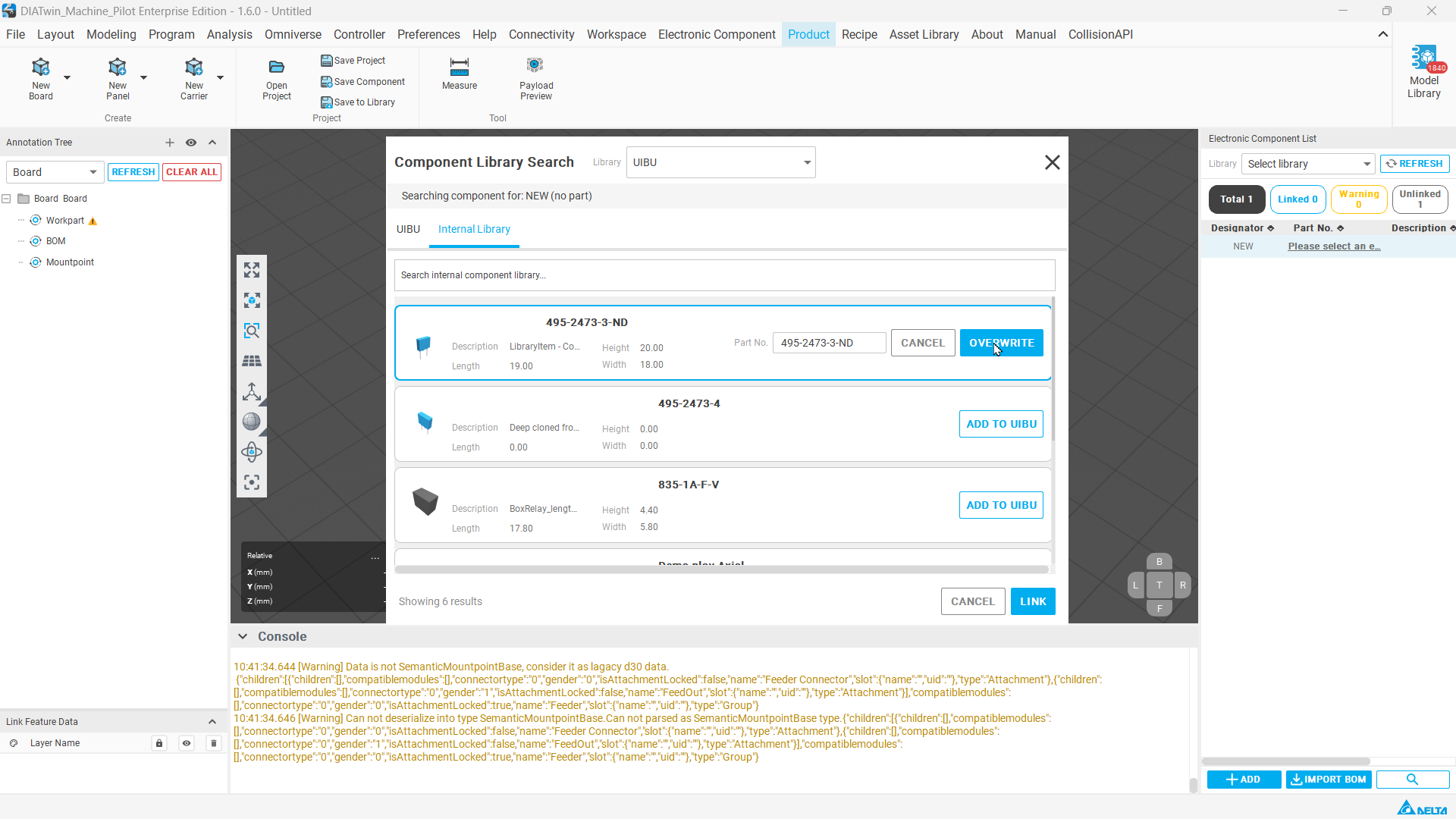Open the New Carrier dropdown arrow
1456x819 pixels.
220,77
